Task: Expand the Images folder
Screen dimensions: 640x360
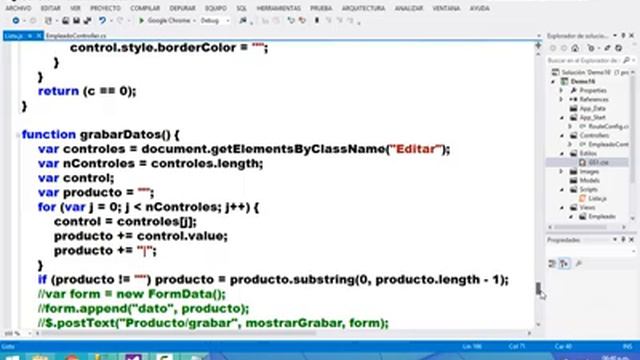Action: coord(562,171)
